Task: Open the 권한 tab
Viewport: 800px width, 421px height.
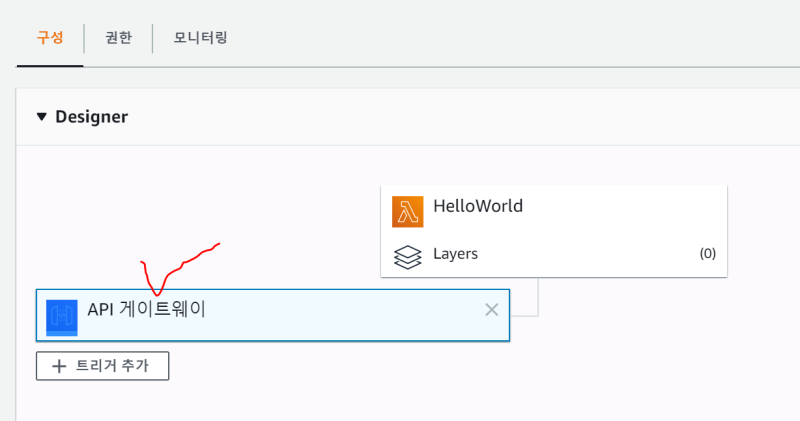Action: point(118,38)
